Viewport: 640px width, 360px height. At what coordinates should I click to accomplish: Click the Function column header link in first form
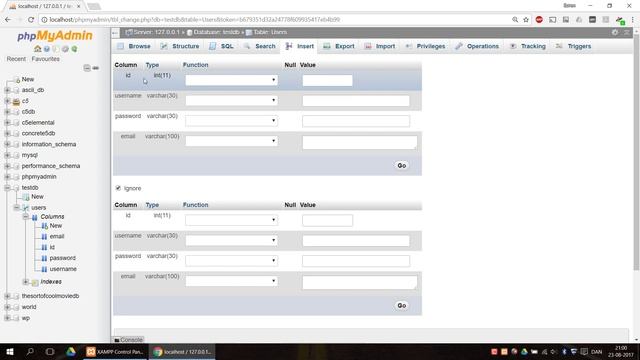point(196,65)
